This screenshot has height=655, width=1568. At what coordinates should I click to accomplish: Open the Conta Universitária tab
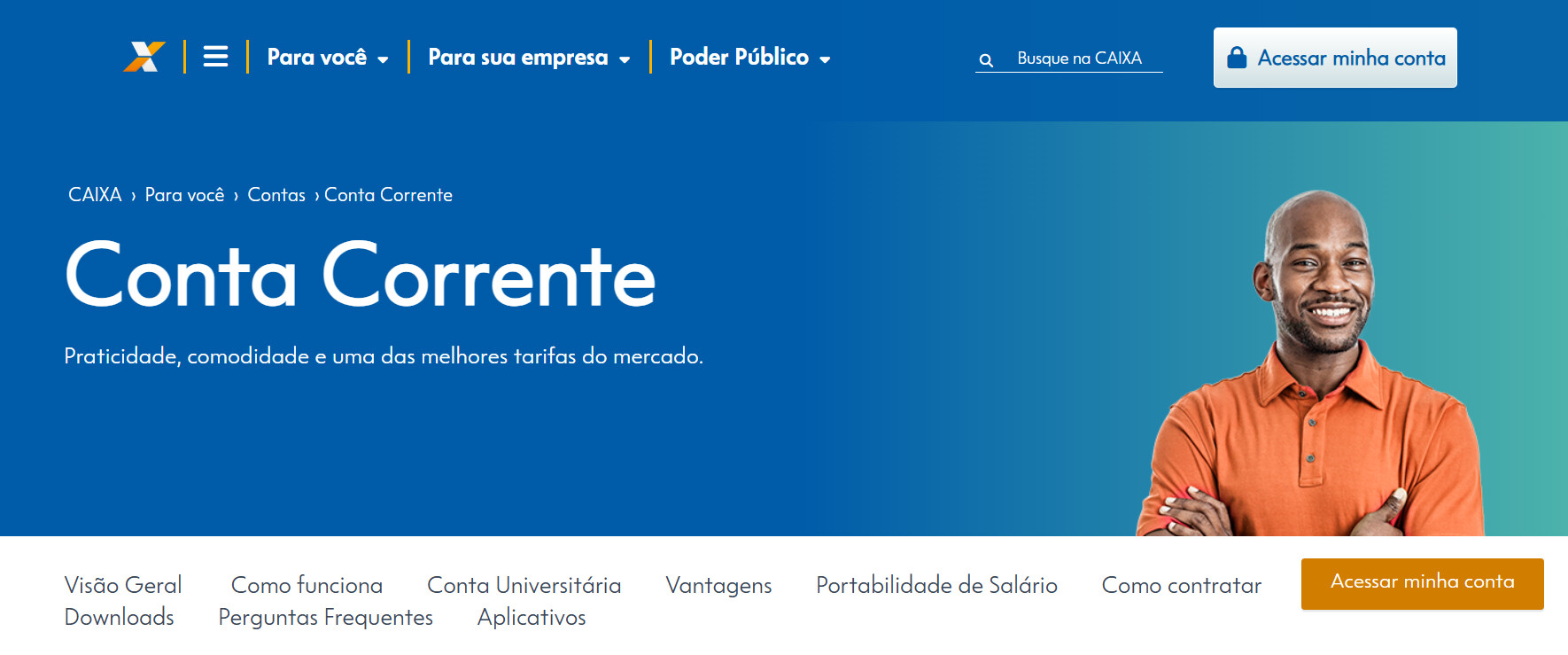click(x=524, y=585)
